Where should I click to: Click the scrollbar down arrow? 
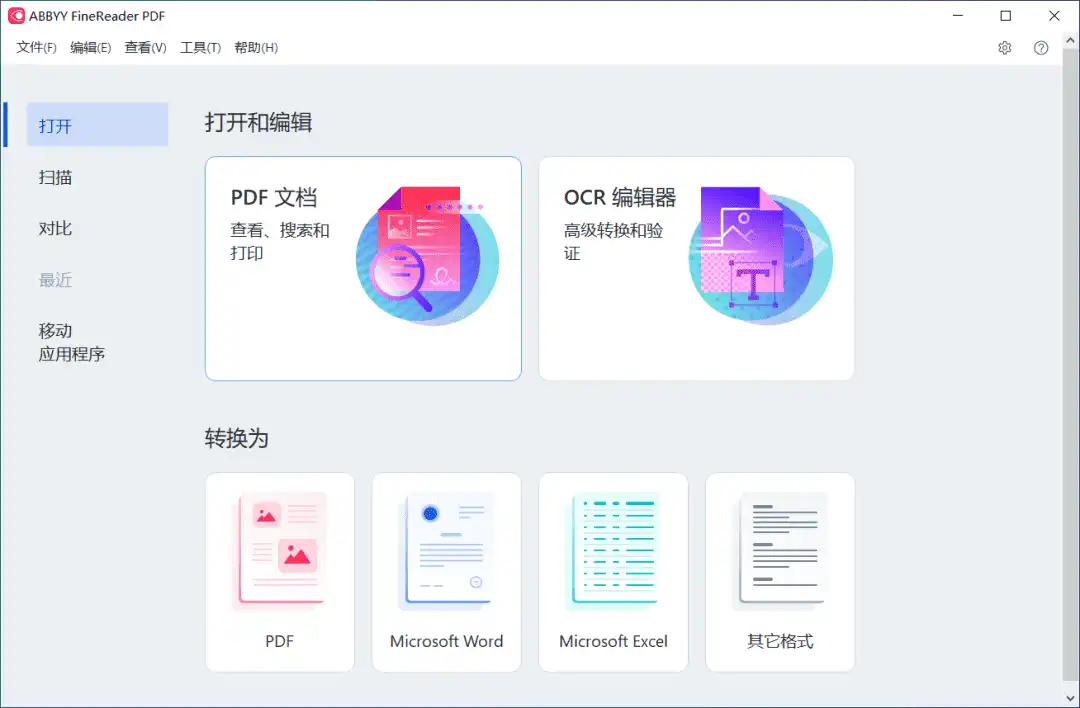pyautogui.click(x=1070, y=699)
